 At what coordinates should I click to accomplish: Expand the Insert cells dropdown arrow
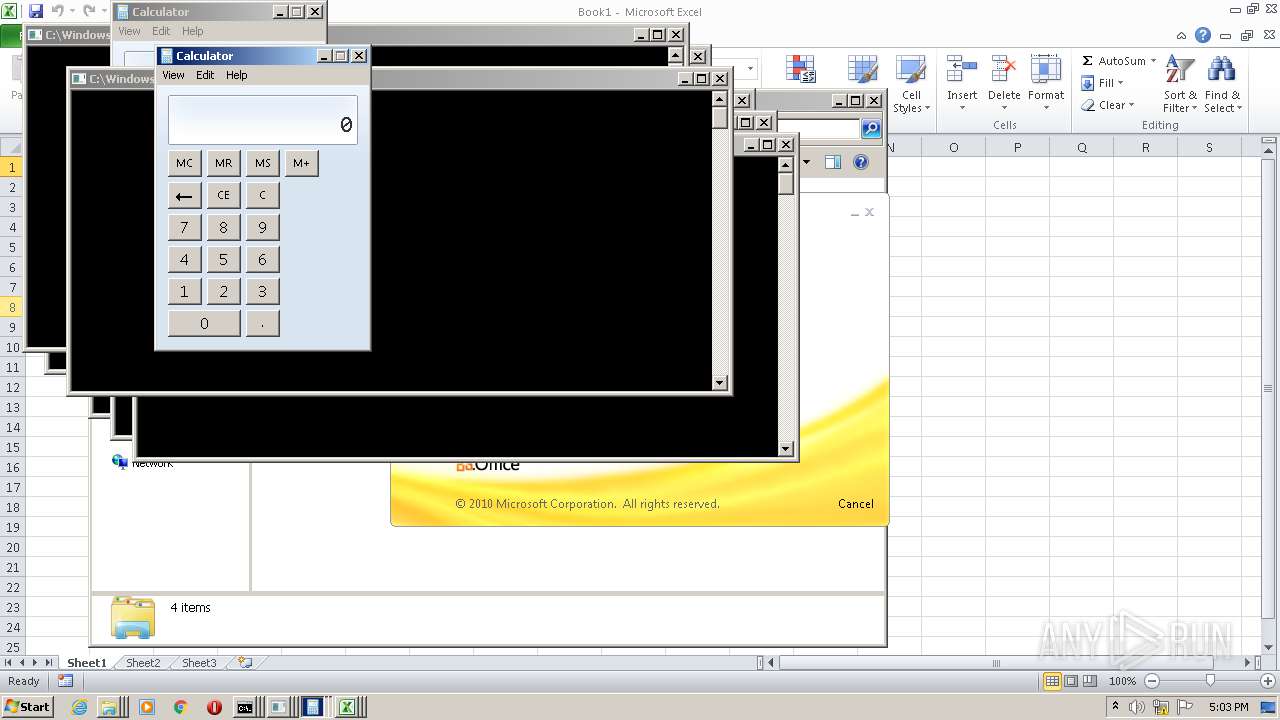pos(962,108)
